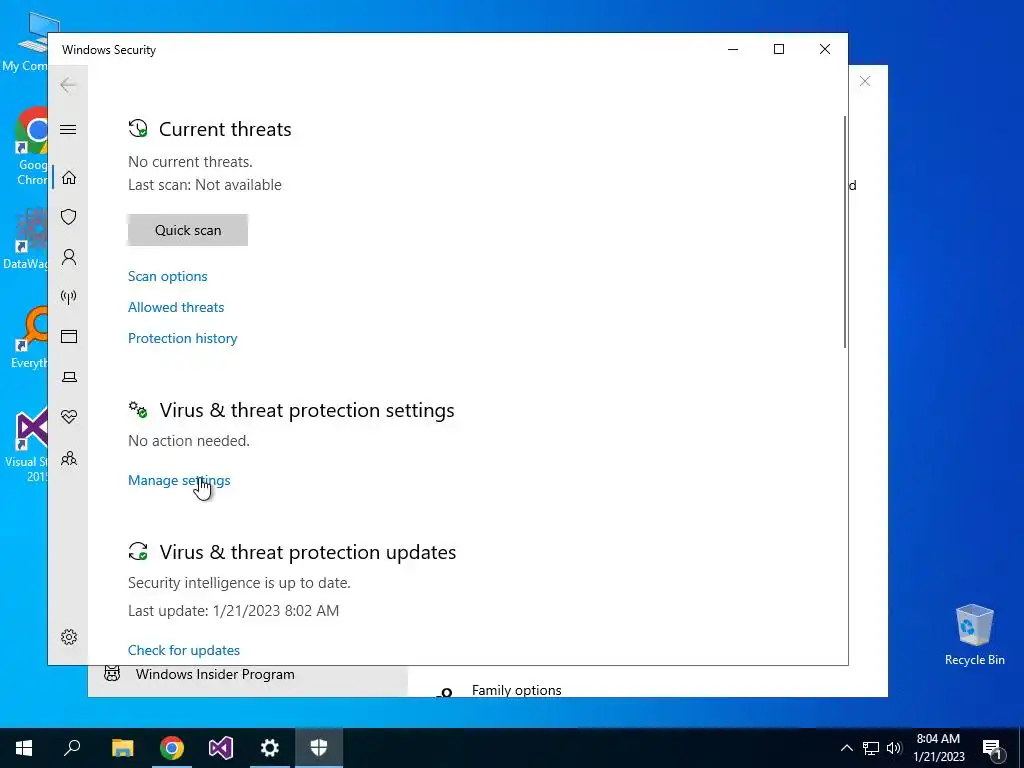The height and width of the screenshot is (768, 1024).
Task: Open Family options sidebar icon
Action: [69, 458]
